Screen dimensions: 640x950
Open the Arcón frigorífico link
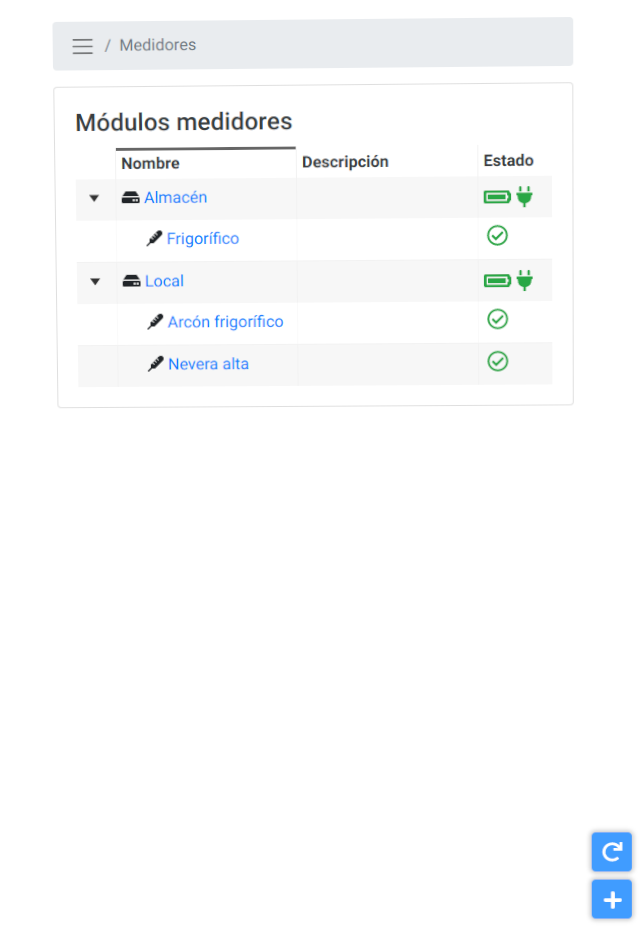coord(225,322)
